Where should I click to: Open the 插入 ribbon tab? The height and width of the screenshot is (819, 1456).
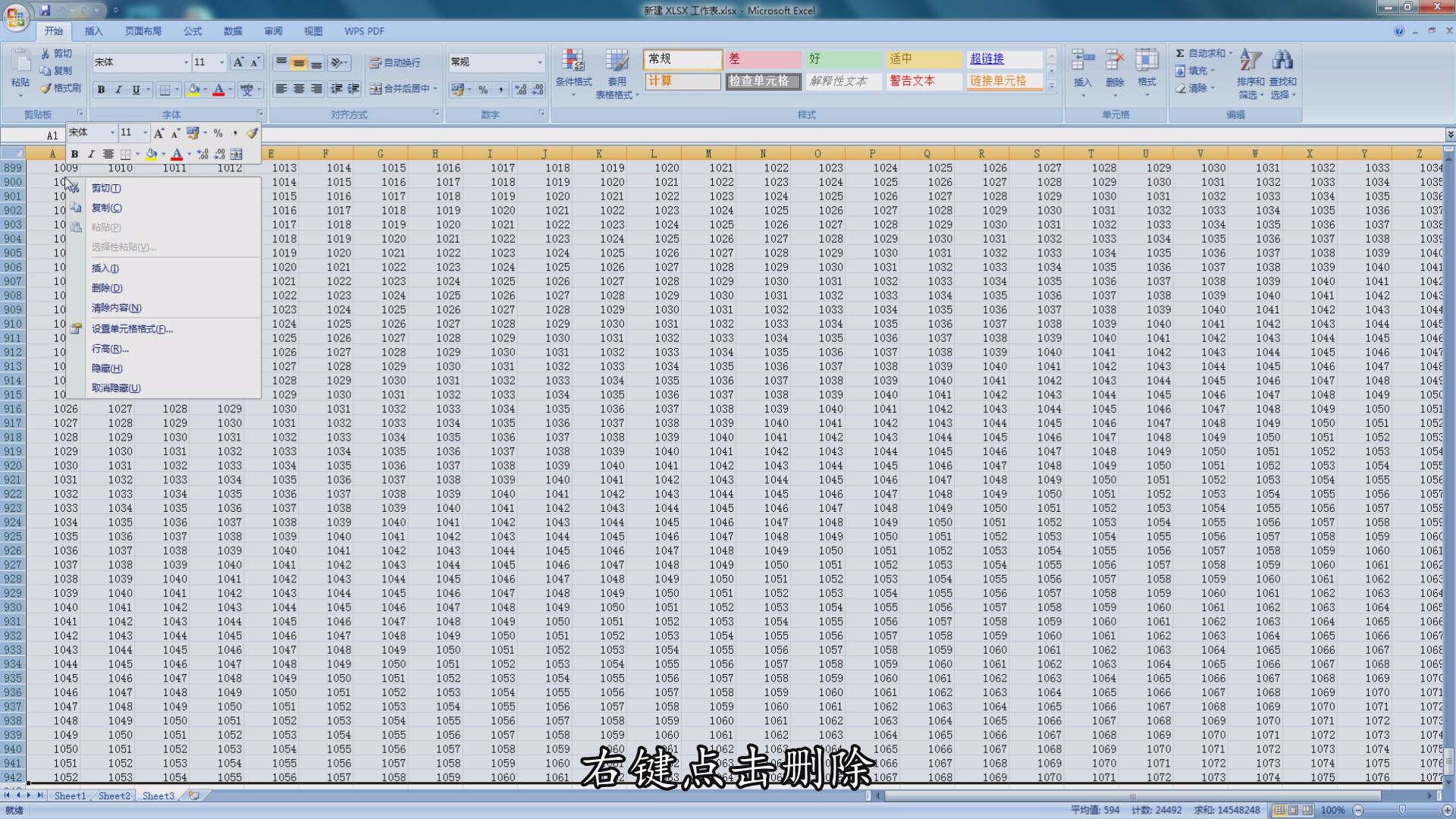click(93, 31)
